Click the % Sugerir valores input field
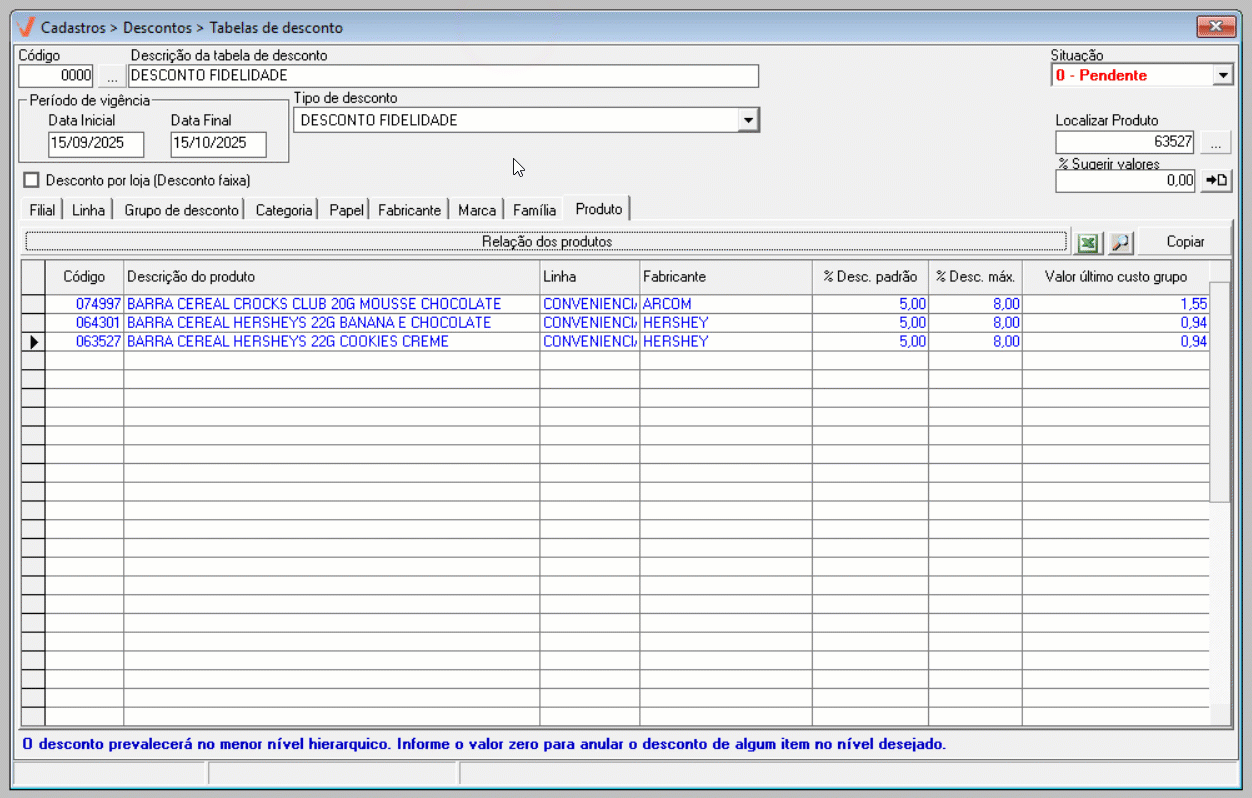Viewport: 1252px width, 798px height. (1125, 181)
